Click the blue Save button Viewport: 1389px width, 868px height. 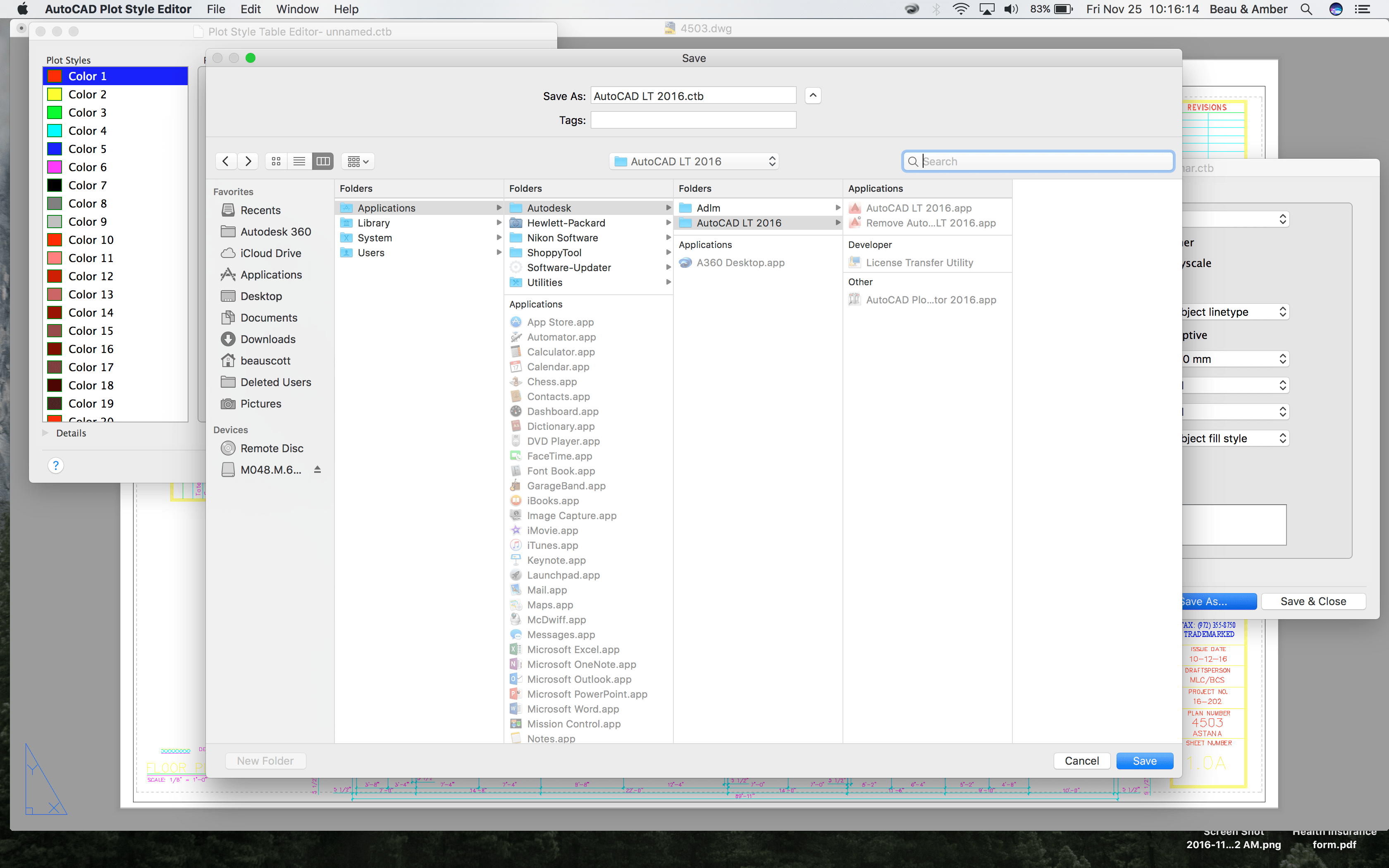[1145, 761]
